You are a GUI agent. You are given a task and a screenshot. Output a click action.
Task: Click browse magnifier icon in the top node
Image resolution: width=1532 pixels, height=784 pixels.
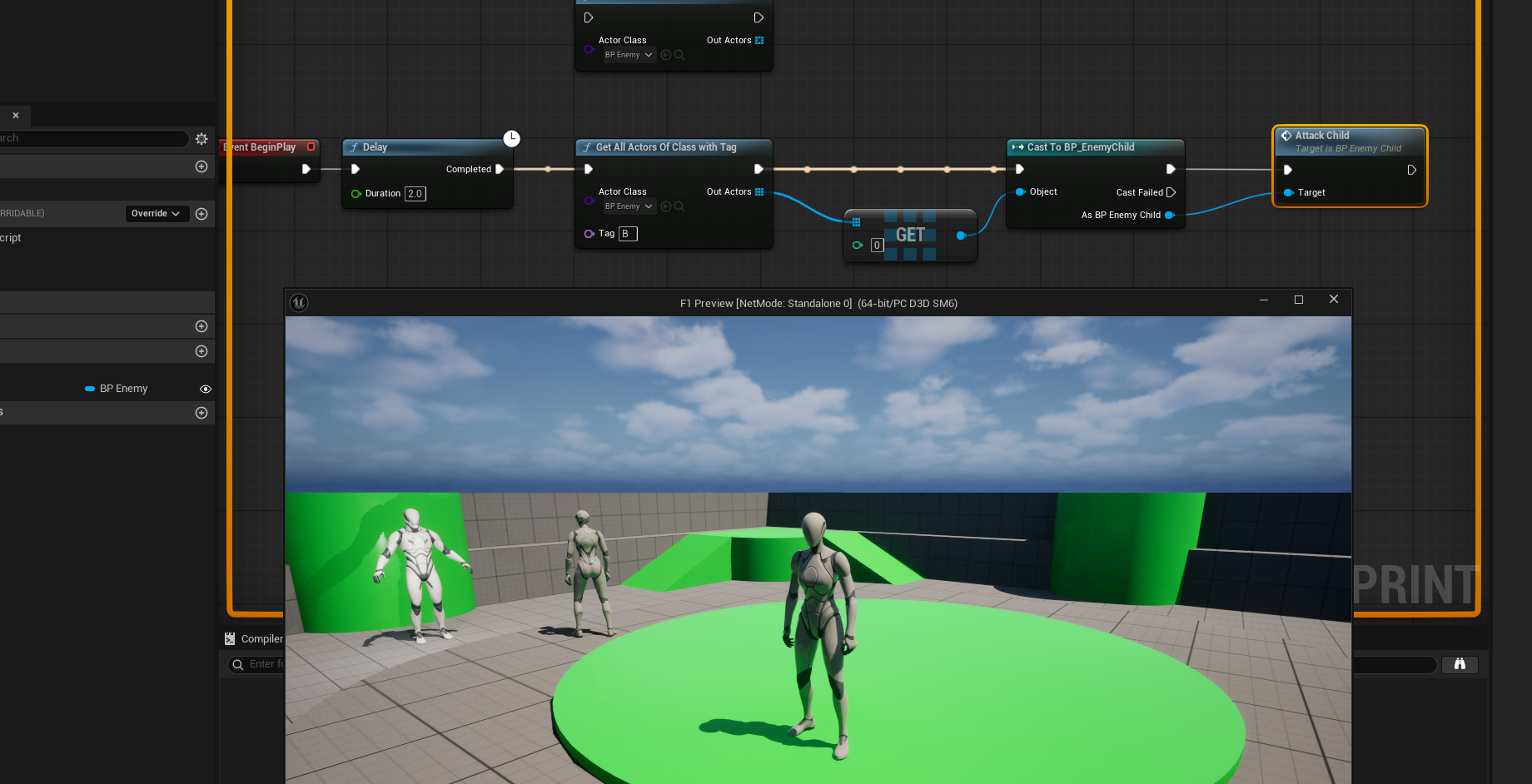pyautogui.click(x=679, y=55)
